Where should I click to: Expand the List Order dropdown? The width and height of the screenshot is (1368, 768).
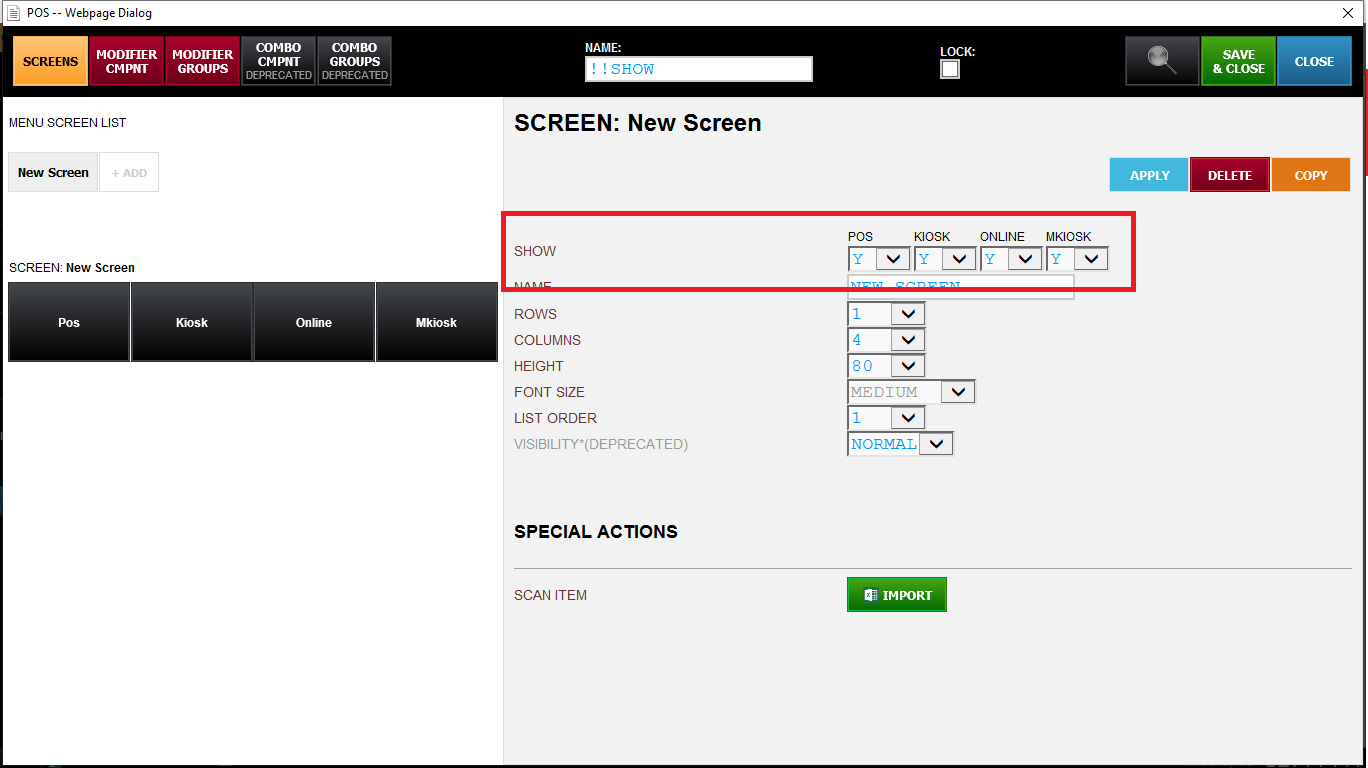click(x=886, y=418)
